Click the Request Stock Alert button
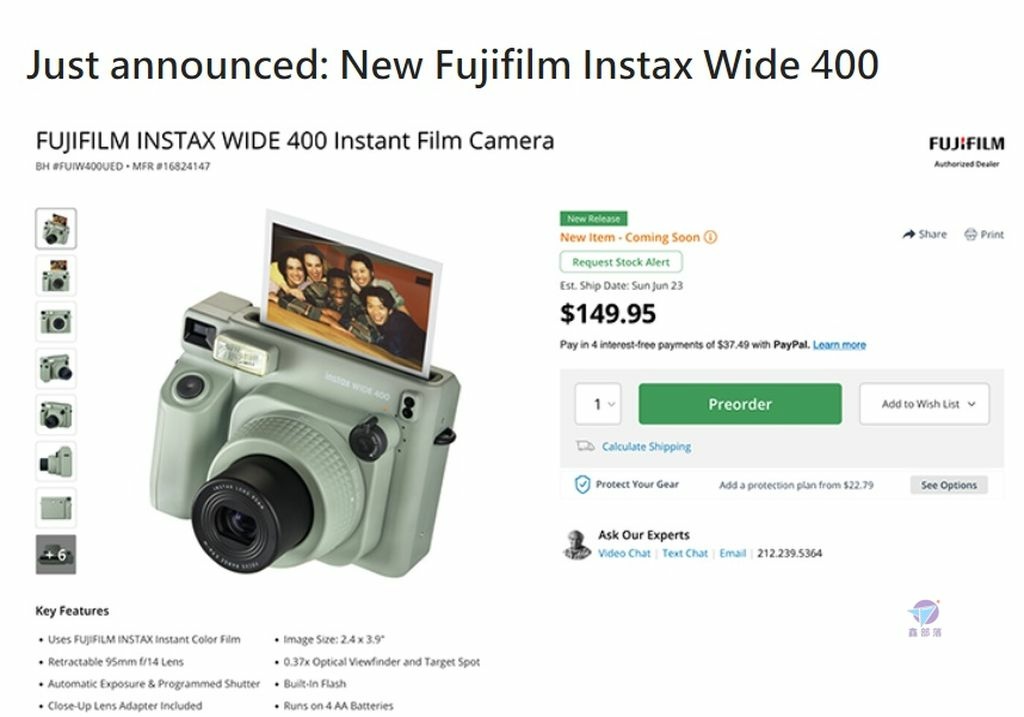Image resolution: width=1024 pixels, height=717 pixels. [621, 262]
